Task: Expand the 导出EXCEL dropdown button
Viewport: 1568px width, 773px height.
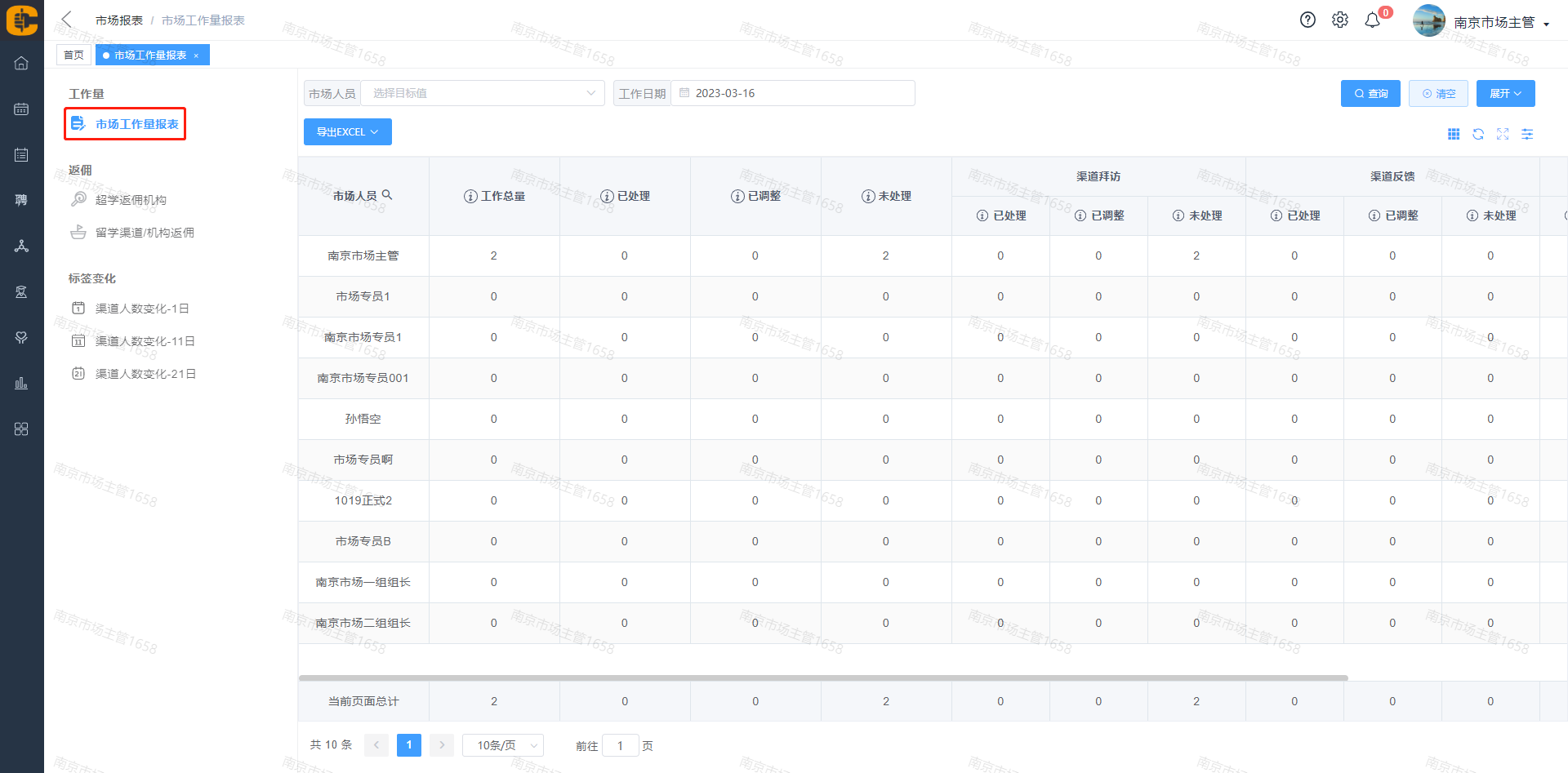Action: 347,132
